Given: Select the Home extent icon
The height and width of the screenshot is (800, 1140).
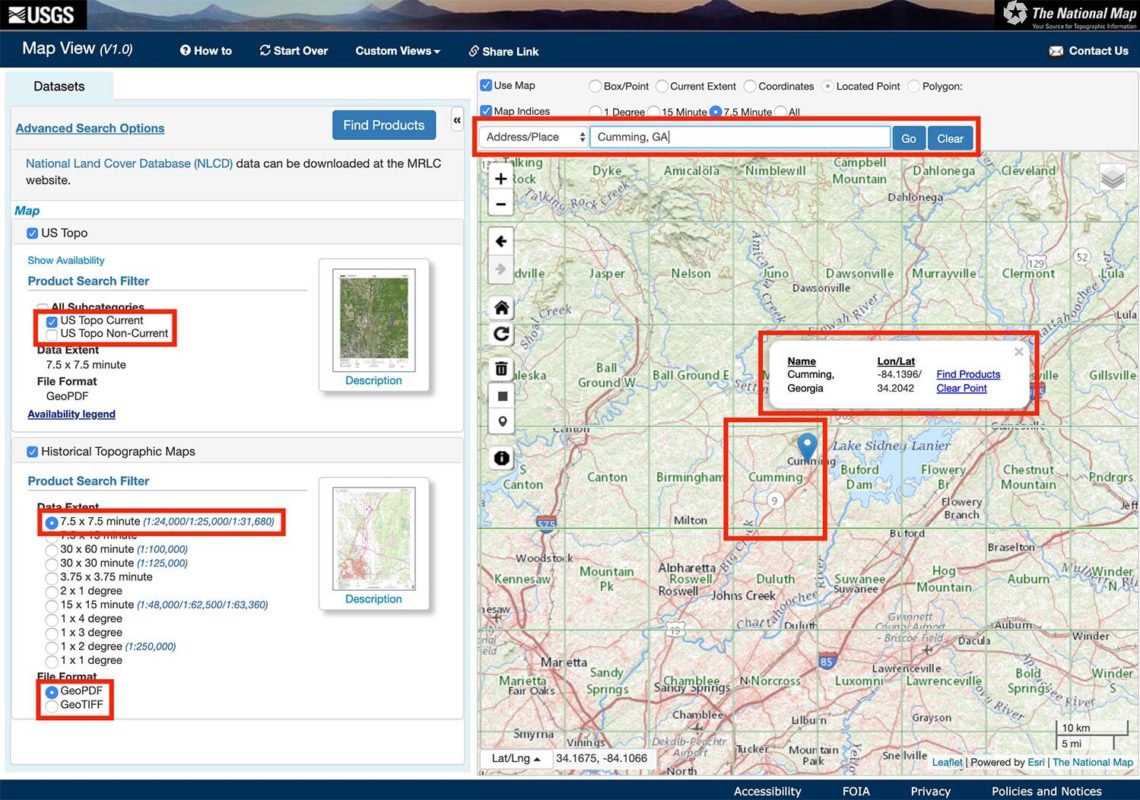Looking at the screenshot, I should click(x=501, y=307).
